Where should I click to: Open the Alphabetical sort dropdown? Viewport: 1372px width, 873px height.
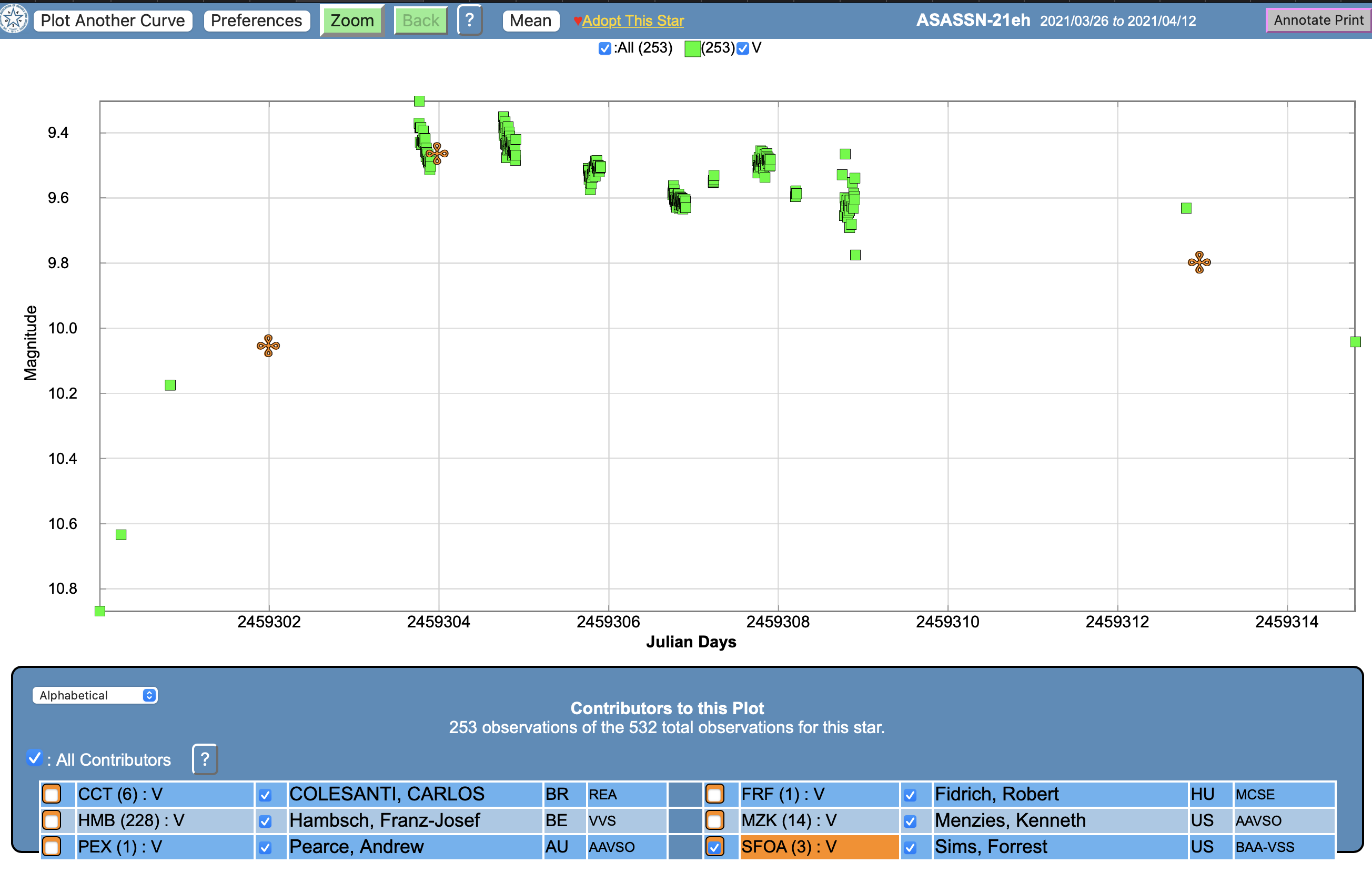(x=95, y=695)
